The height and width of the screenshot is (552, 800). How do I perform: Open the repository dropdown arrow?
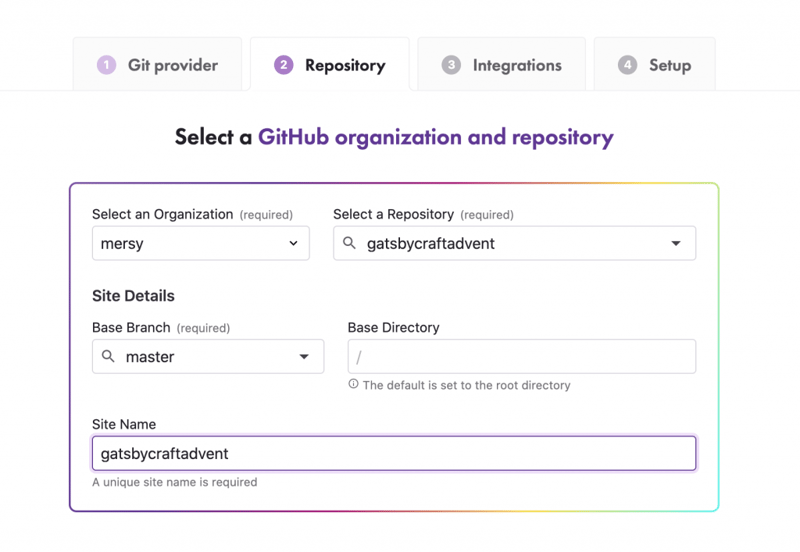(676, 243)
